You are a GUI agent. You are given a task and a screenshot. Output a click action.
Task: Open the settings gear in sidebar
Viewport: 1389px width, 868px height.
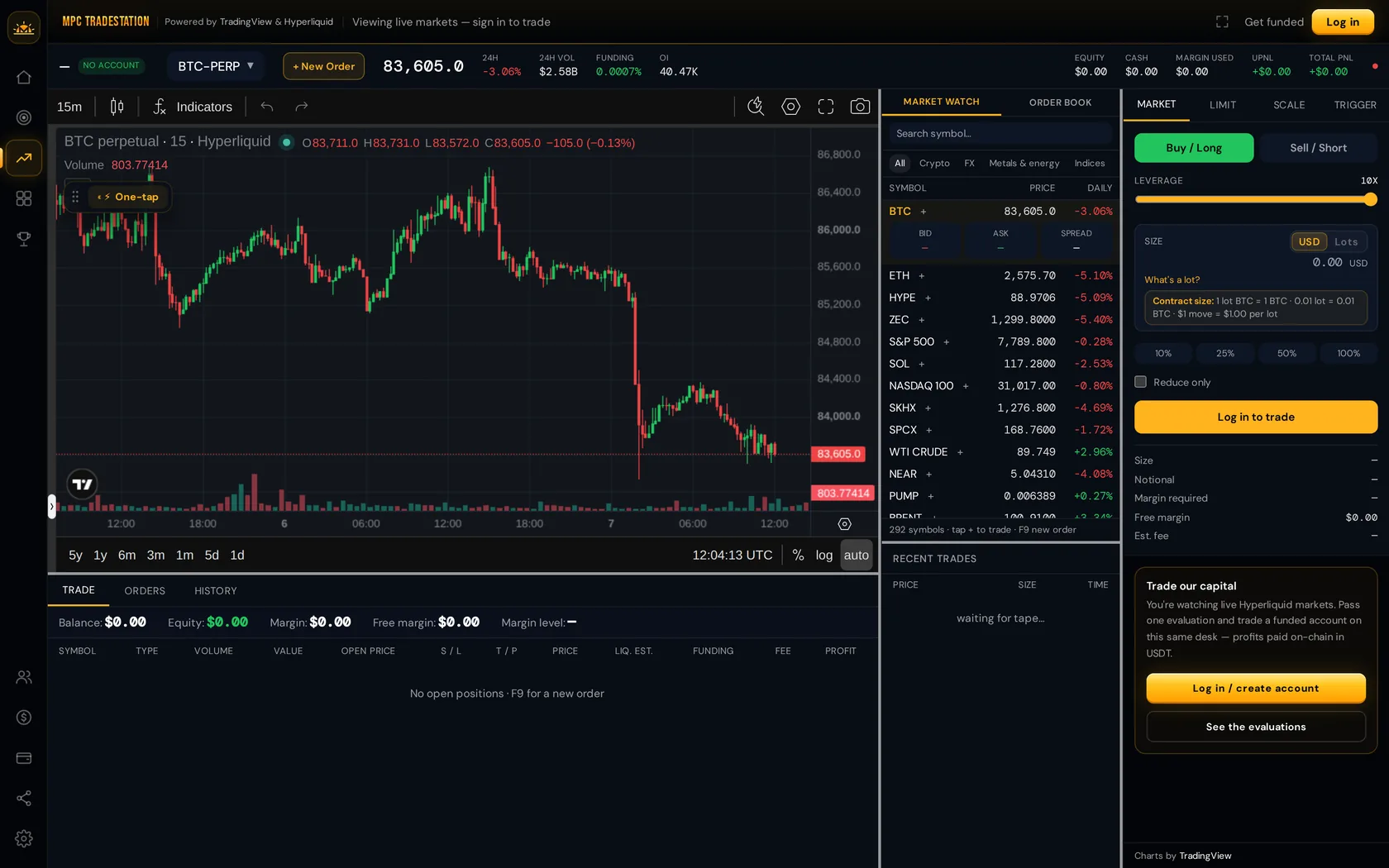(x=24, y=839)
